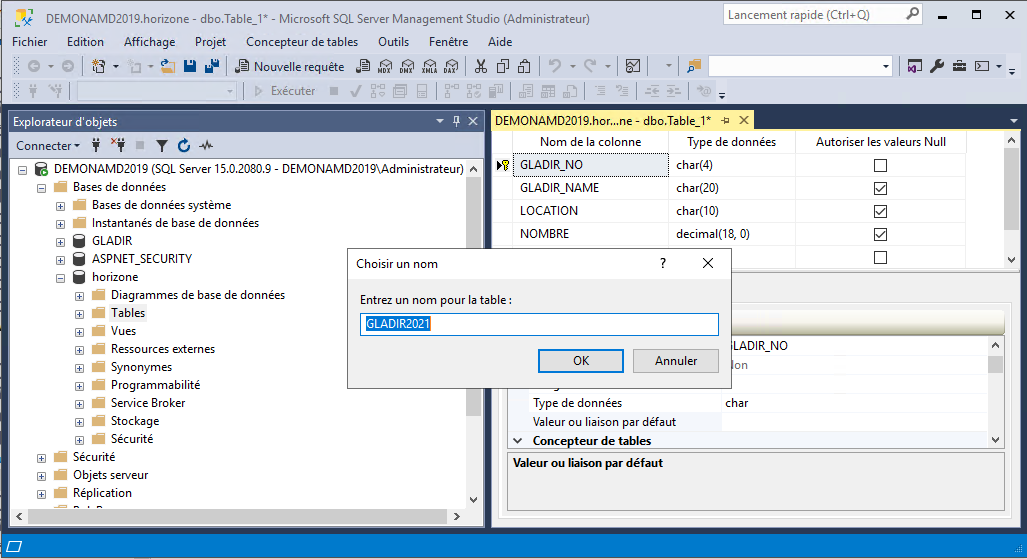The height and width of the screenshot is (559, 1027).
Task: Expand the Tables folder under horizone
Action: (80, 313)
